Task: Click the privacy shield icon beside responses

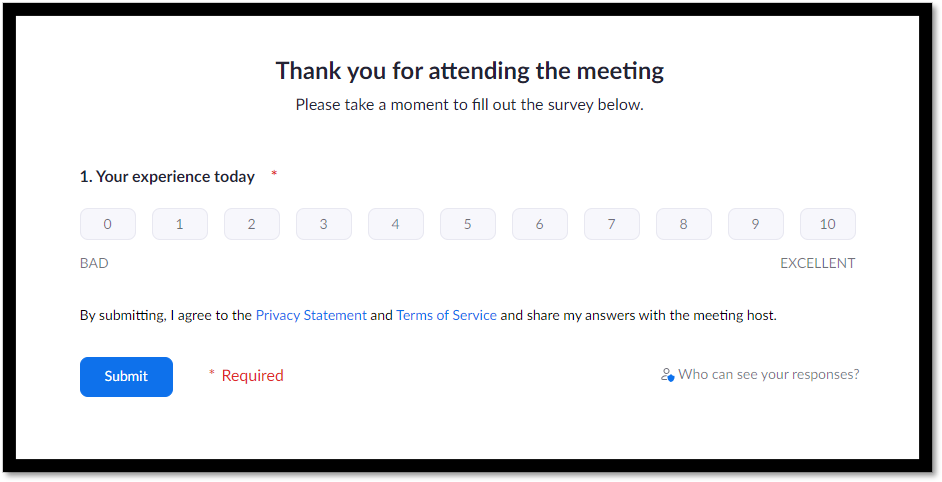Action: tap(667, 375)
